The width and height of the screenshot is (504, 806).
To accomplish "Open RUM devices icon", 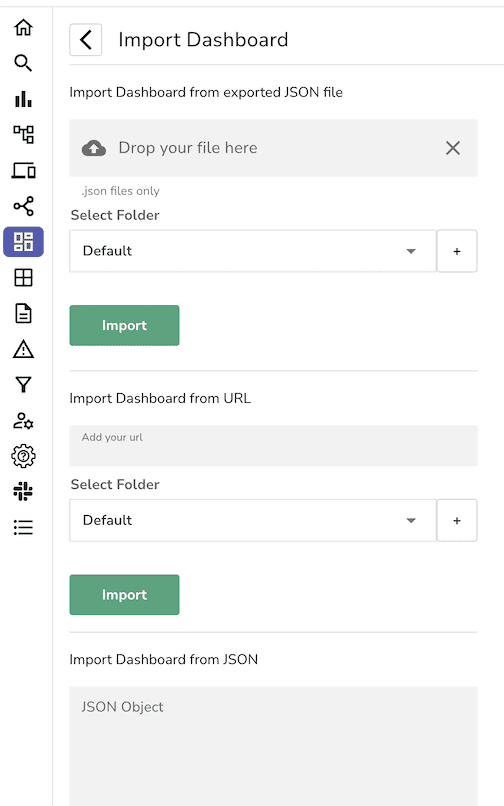I will [23, 170].
